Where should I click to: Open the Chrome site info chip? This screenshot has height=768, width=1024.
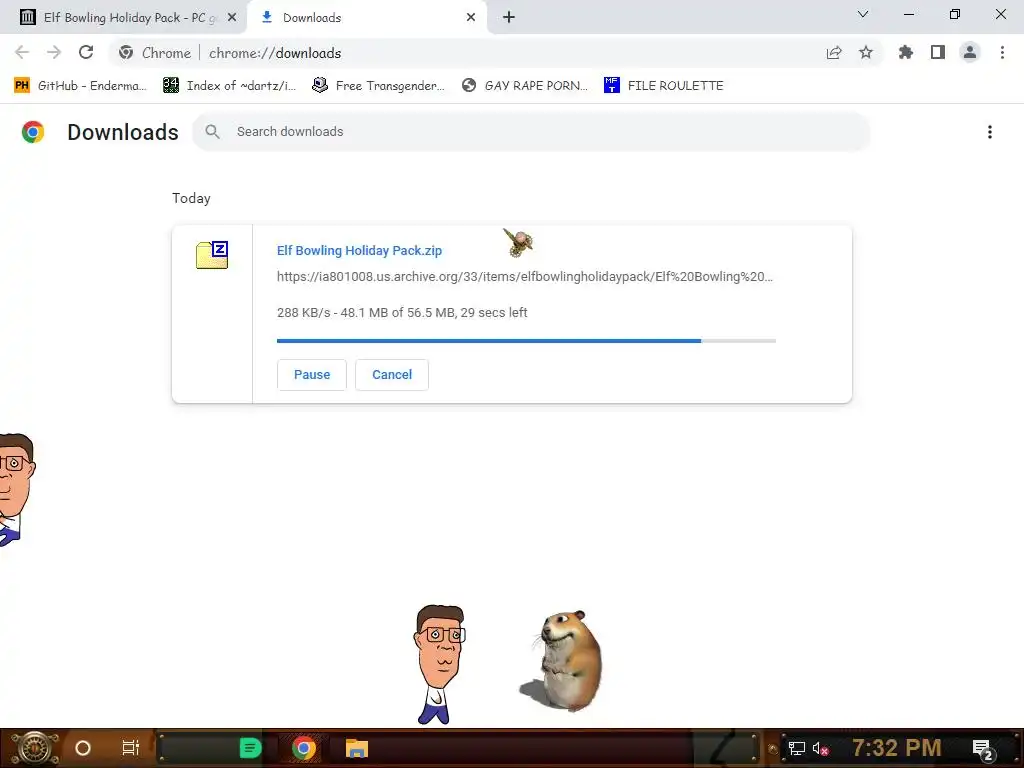pos(155,53)
